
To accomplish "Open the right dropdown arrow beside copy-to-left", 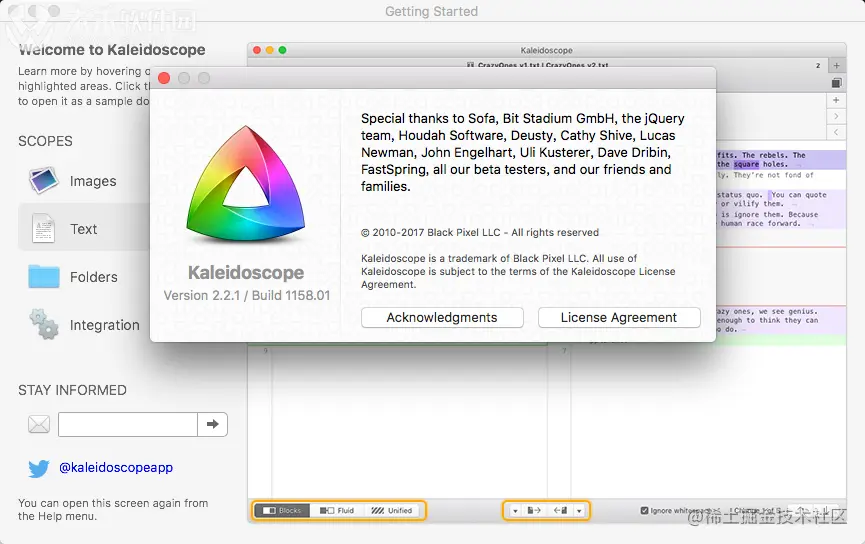I will pos(579,511).
